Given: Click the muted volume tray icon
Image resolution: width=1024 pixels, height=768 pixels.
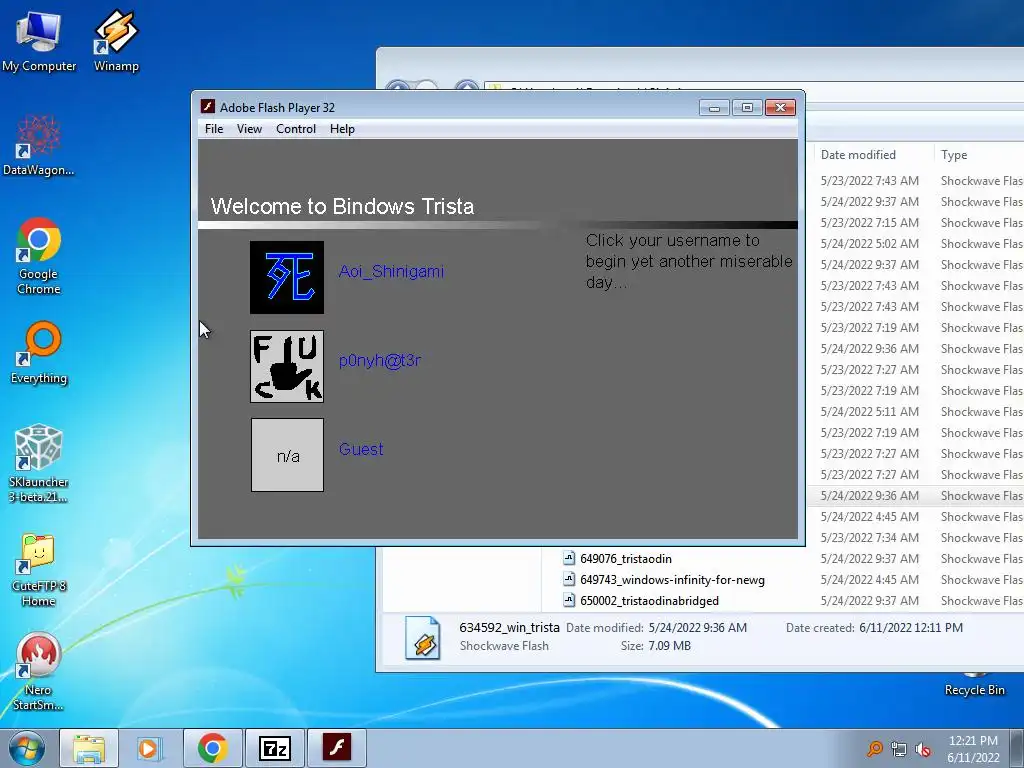Looking at the screenshot, I should 923,749.
